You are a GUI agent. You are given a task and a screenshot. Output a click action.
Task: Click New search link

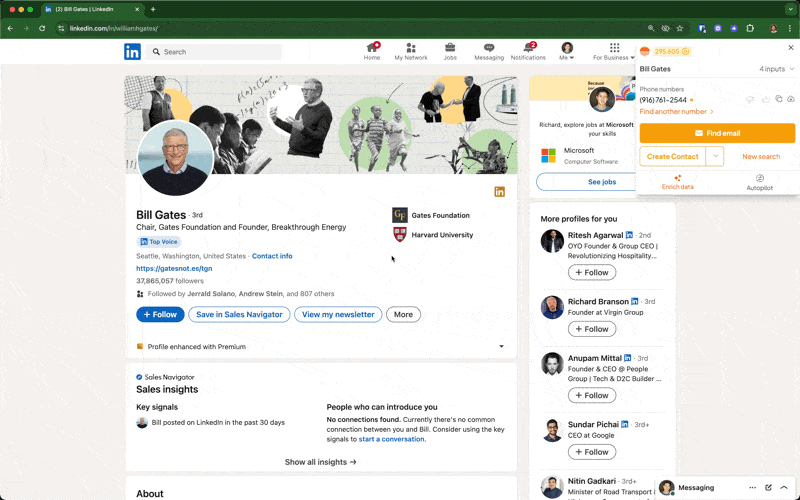pyautogui.click(x=761, y=157)
